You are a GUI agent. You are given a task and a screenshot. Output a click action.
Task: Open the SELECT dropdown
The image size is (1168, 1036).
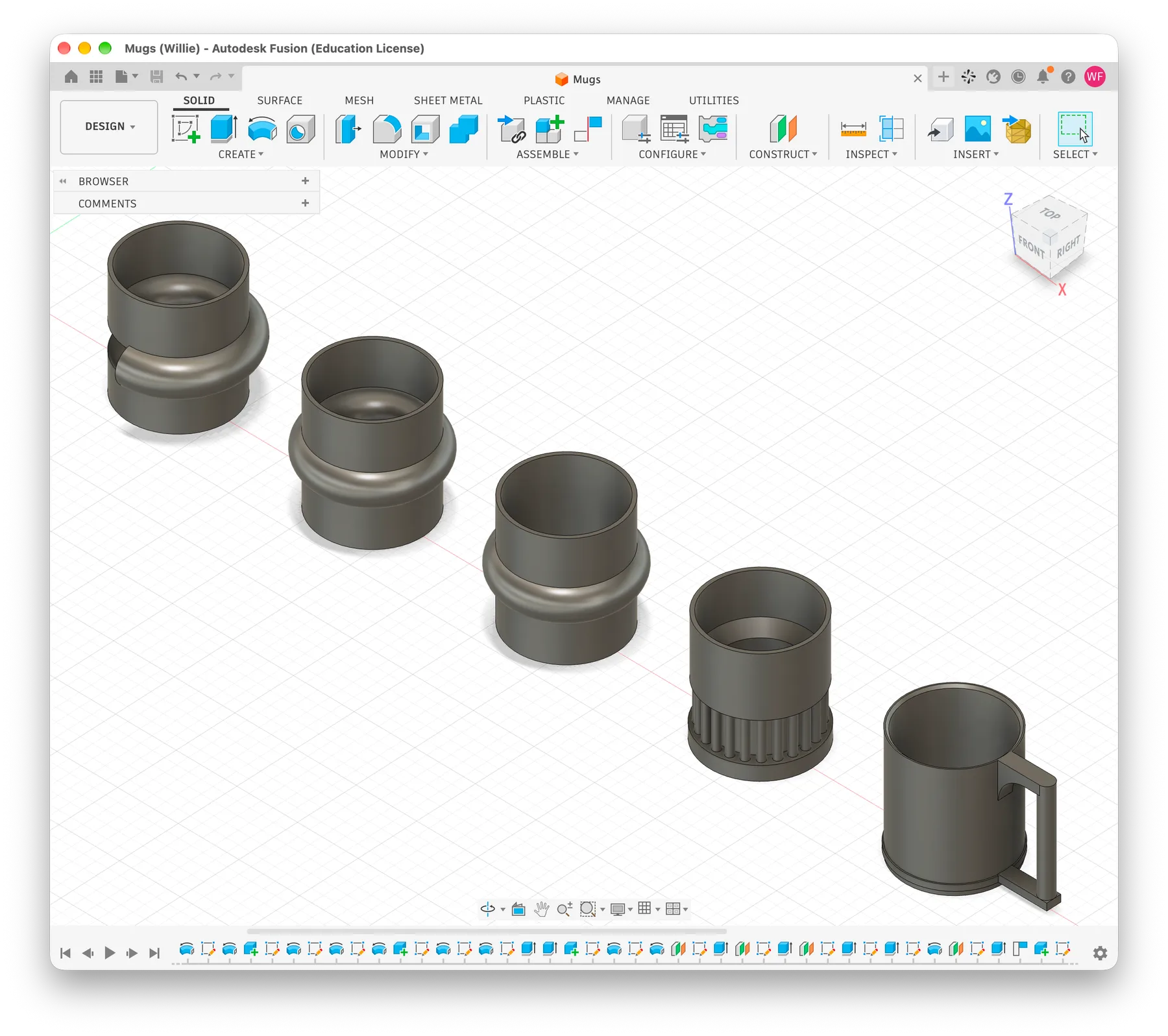pos(1075,154)
